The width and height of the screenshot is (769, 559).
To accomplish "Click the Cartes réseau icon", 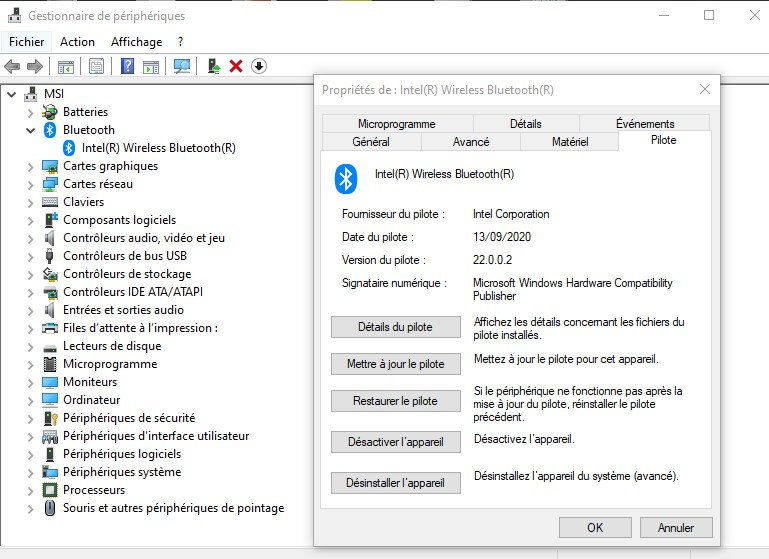I will click(x=50, y=184).
